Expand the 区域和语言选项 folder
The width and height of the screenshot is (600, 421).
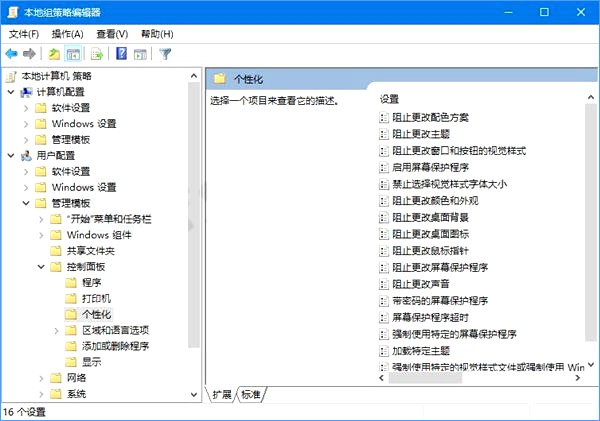pyautogui.click(x=55, y=330)
